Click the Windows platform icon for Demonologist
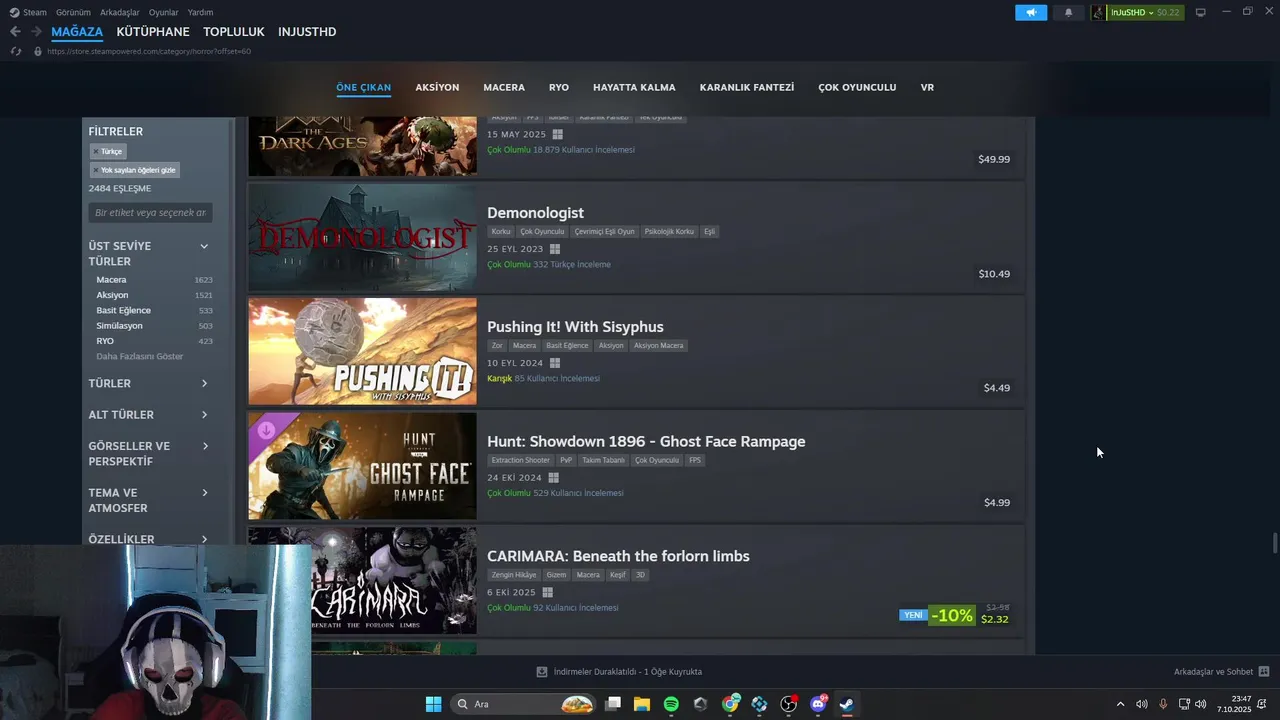 555,249
